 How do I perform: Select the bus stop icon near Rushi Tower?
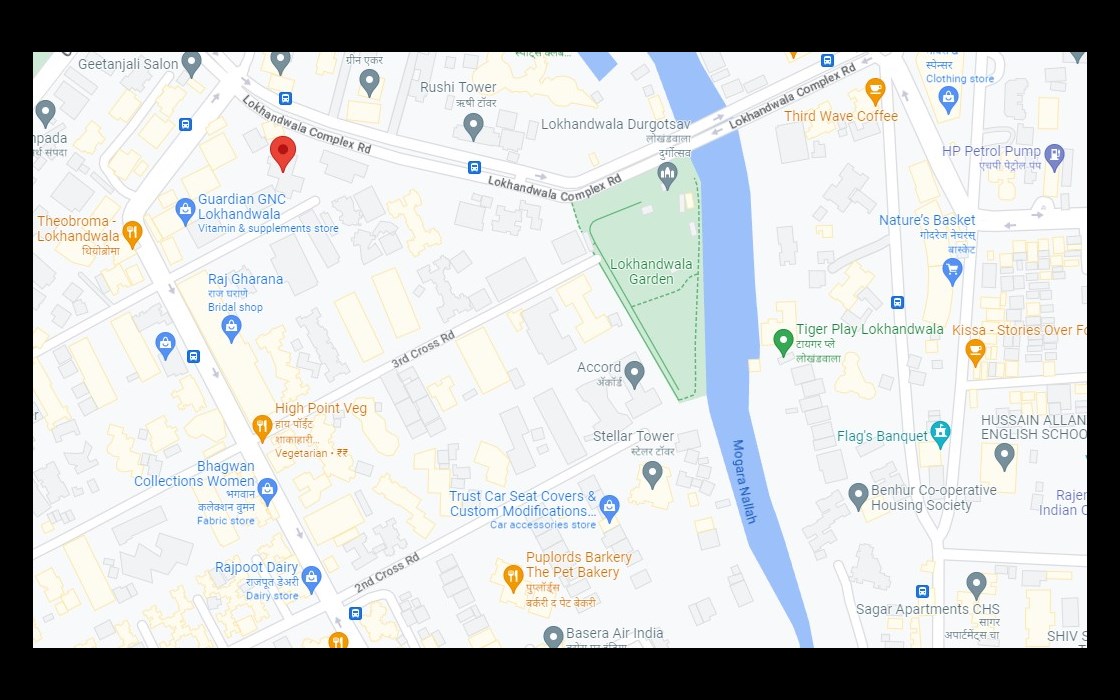[x=474, y=167]
